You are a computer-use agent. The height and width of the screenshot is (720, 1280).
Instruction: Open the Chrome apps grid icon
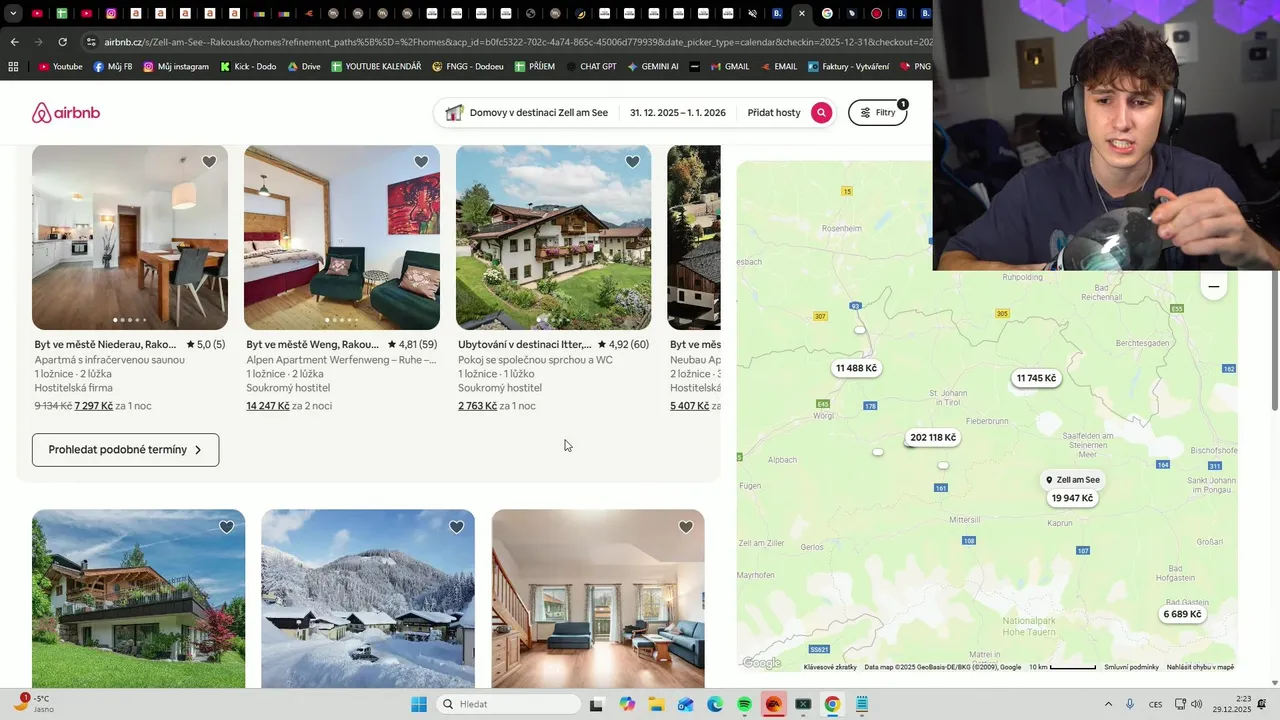coord(13,67)
